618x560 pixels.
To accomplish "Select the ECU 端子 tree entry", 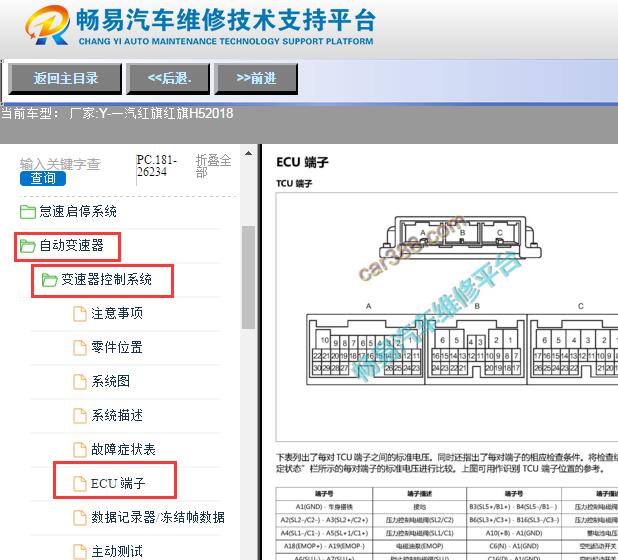I will 118,483.
